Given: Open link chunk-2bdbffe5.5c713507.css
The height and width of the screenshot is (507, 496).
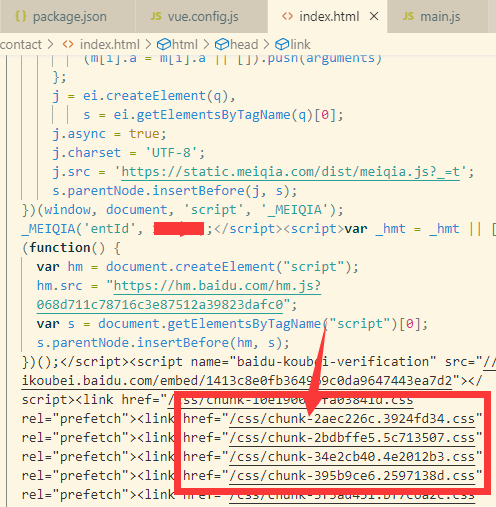Looking at the screenshot, I should [352, 438].
